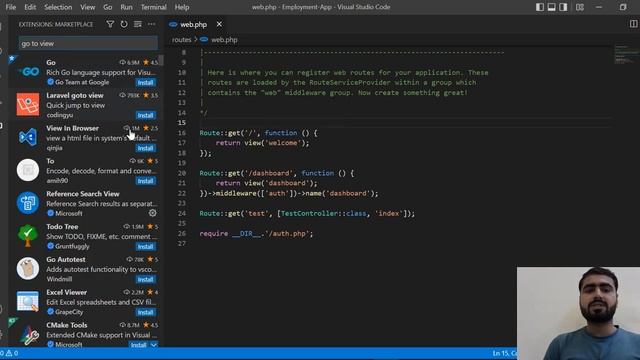Screen dimensions: 640x360
Task: Install the Excel Viewer extension
Action: pyautogui.click(x=145, y=312)
